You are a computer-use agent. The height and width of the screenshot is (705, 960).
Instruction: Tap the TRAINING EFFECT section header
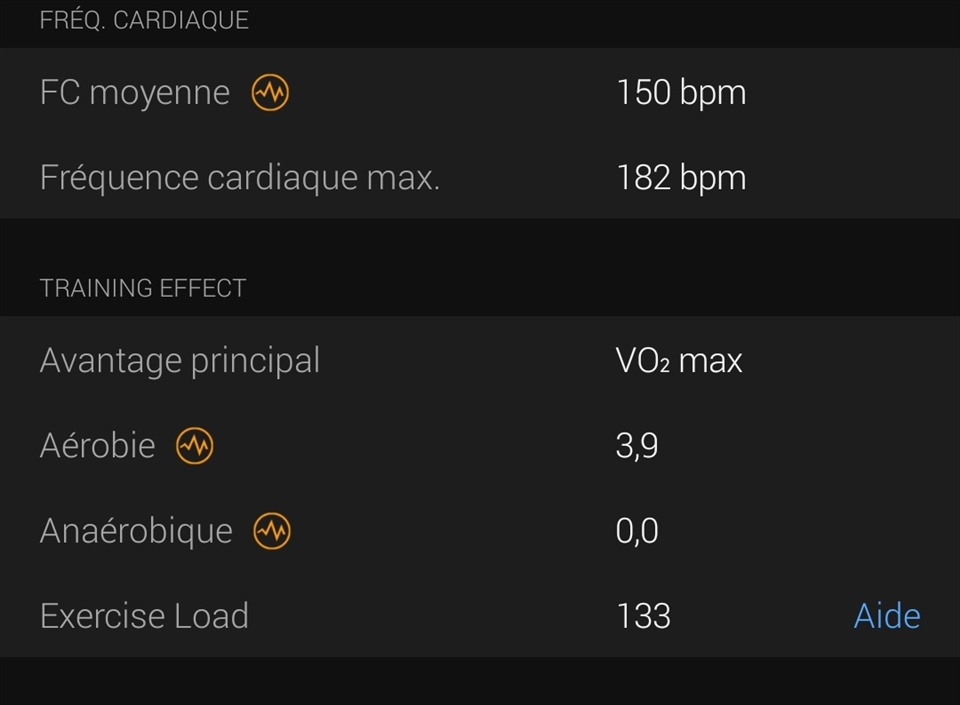pos(143,288)
